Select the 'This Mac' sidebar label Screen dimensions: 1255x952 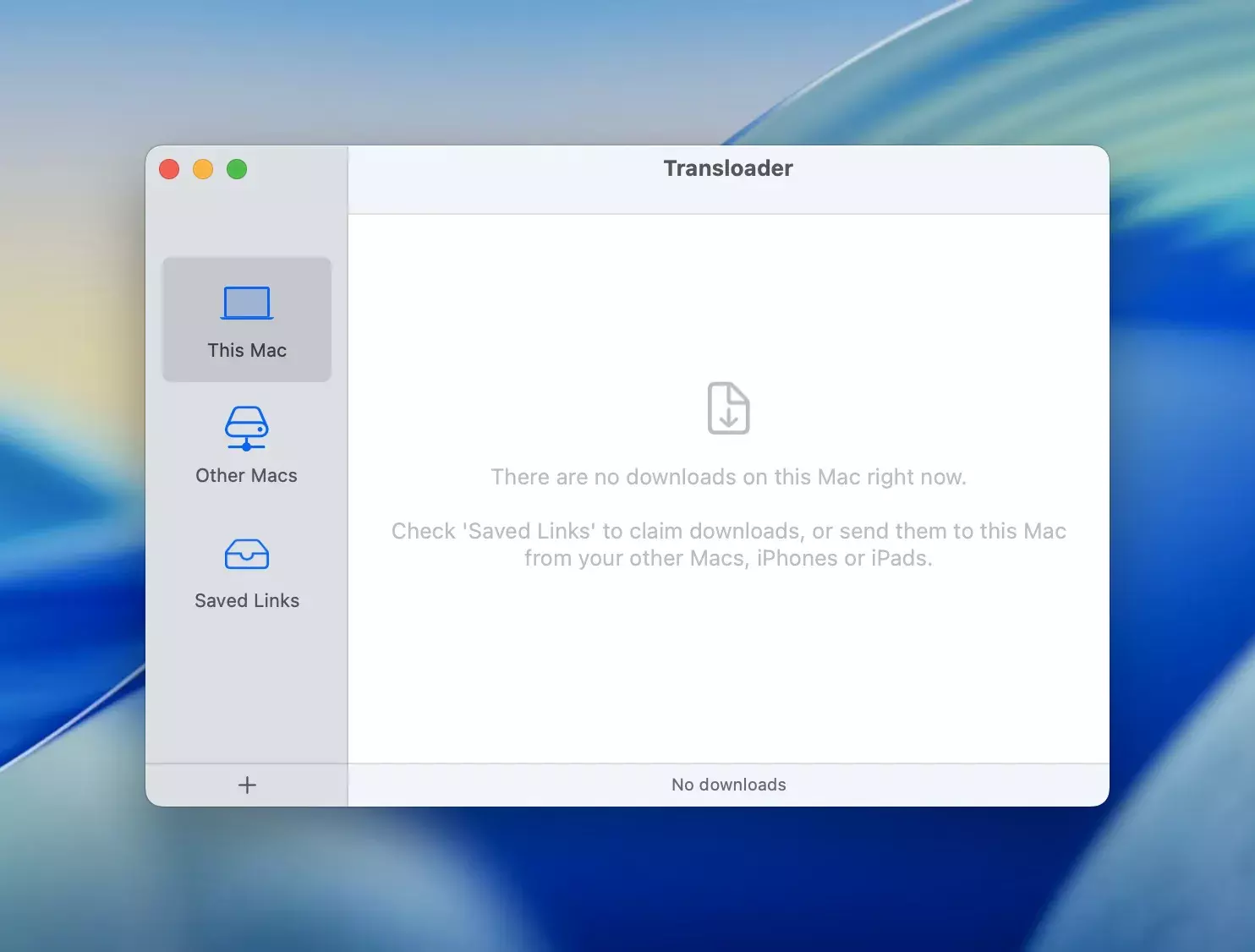pos(247,350)
